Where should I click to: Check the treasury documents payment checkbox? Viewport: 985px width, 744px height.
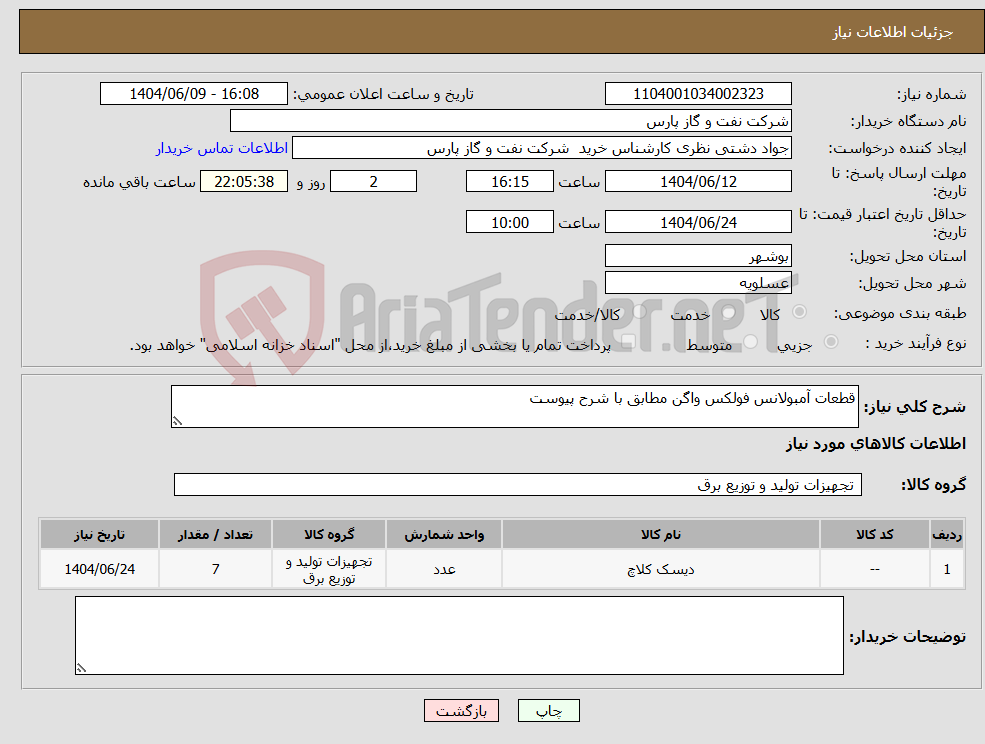click(x=627, y=340)
